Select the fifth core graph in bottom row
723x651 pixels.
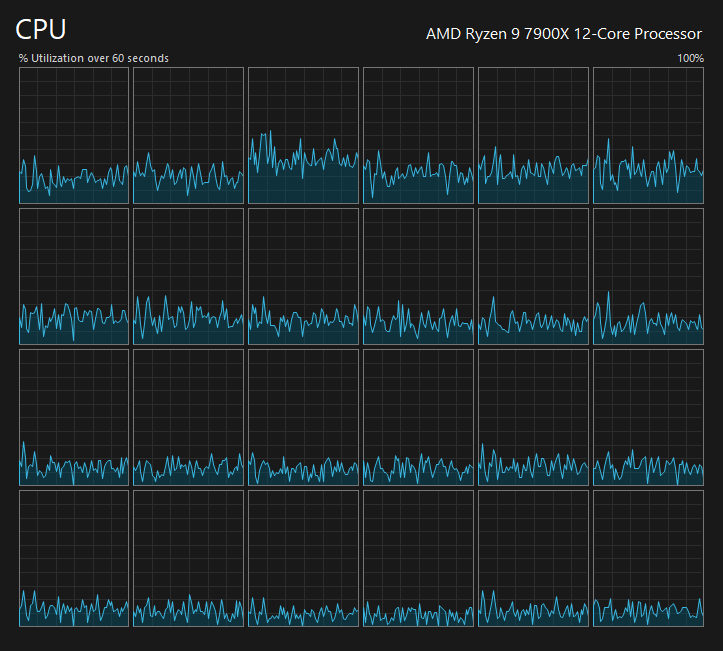tap(533, 558)
